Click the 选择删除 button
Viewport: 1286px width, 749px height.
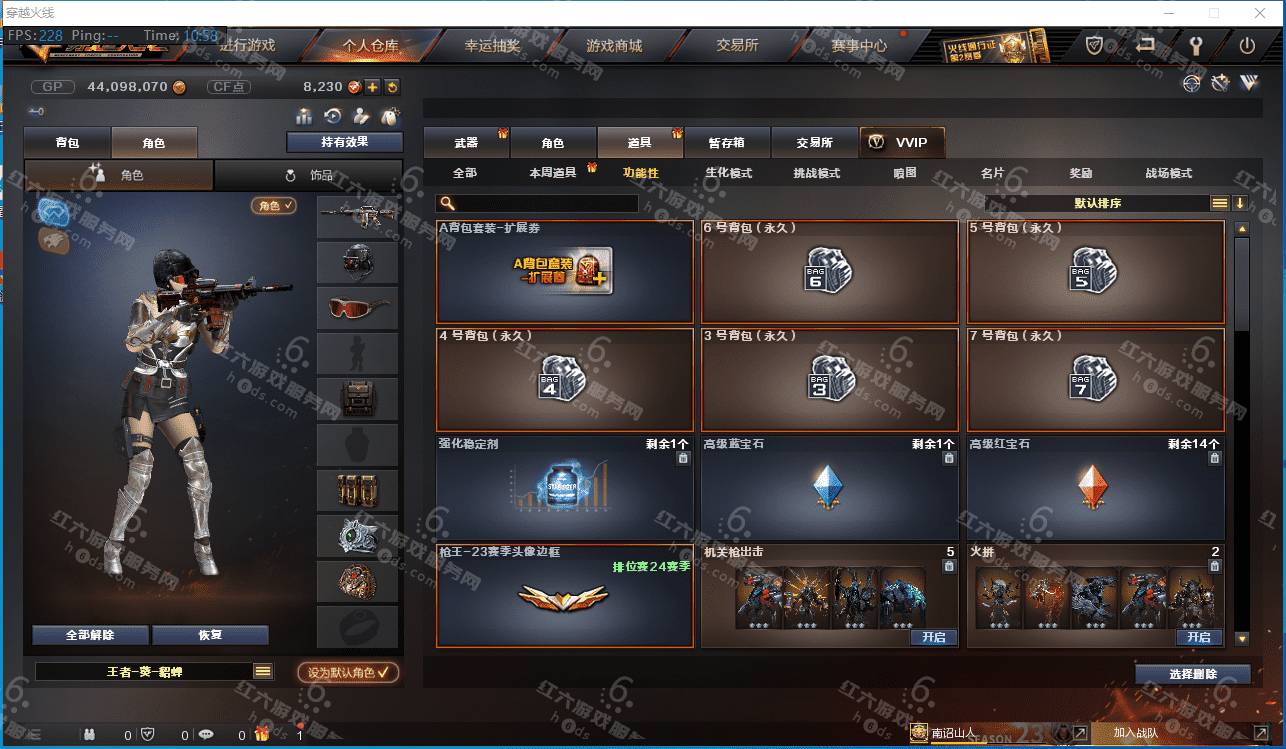click(1193, 674)
